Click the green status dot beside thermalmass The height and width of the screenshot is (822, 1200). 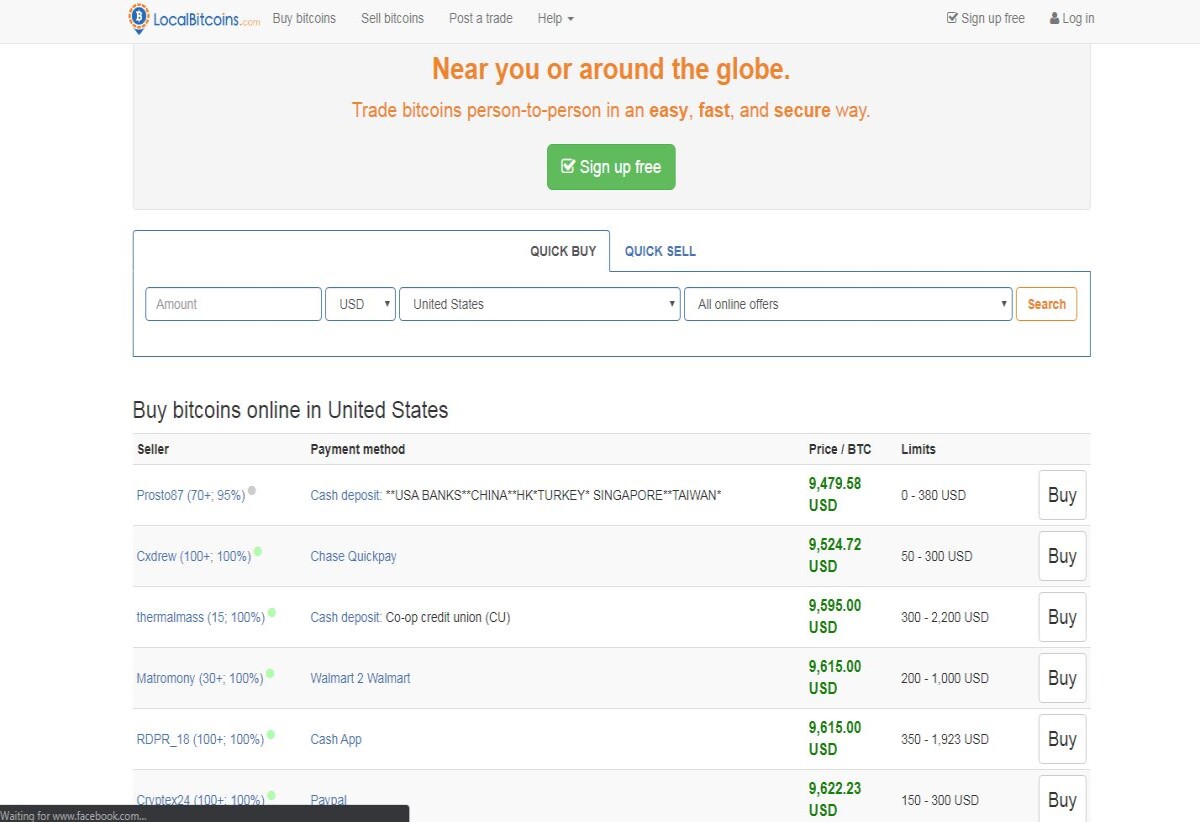(272, 612)
